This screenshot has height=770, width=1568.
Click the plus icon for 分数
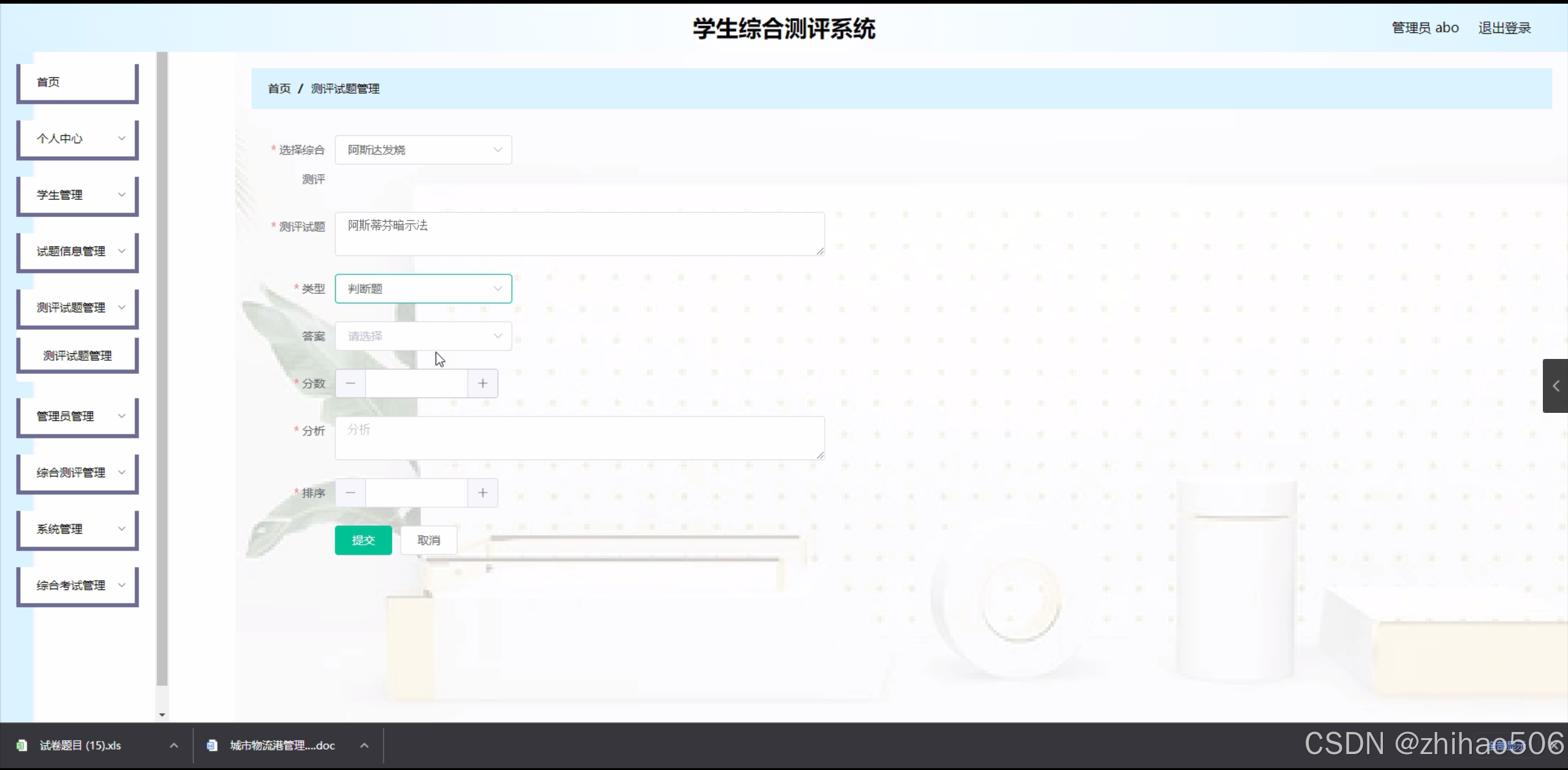(482, 383)
